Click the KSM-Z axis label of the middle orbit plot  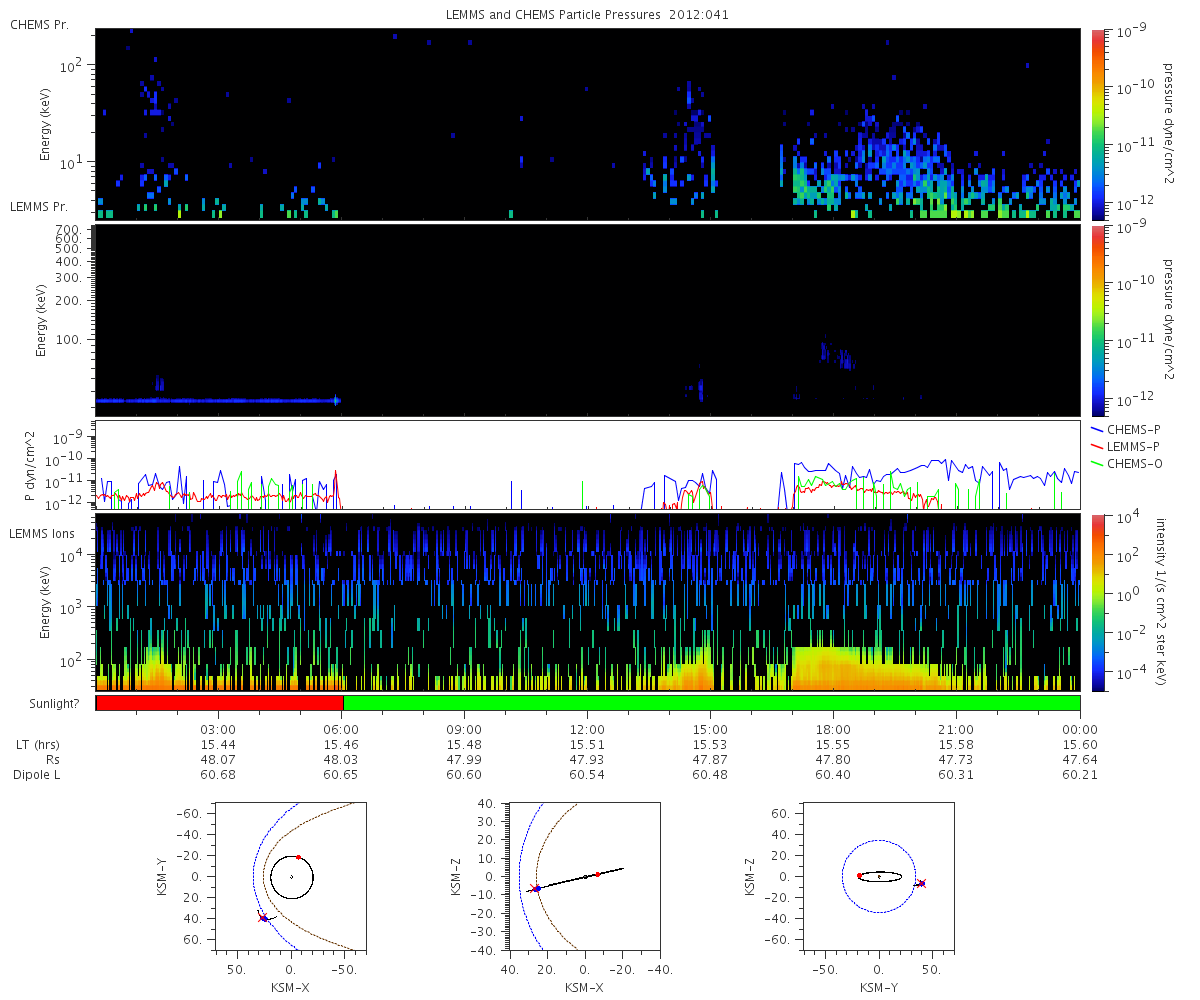[457, 876]
